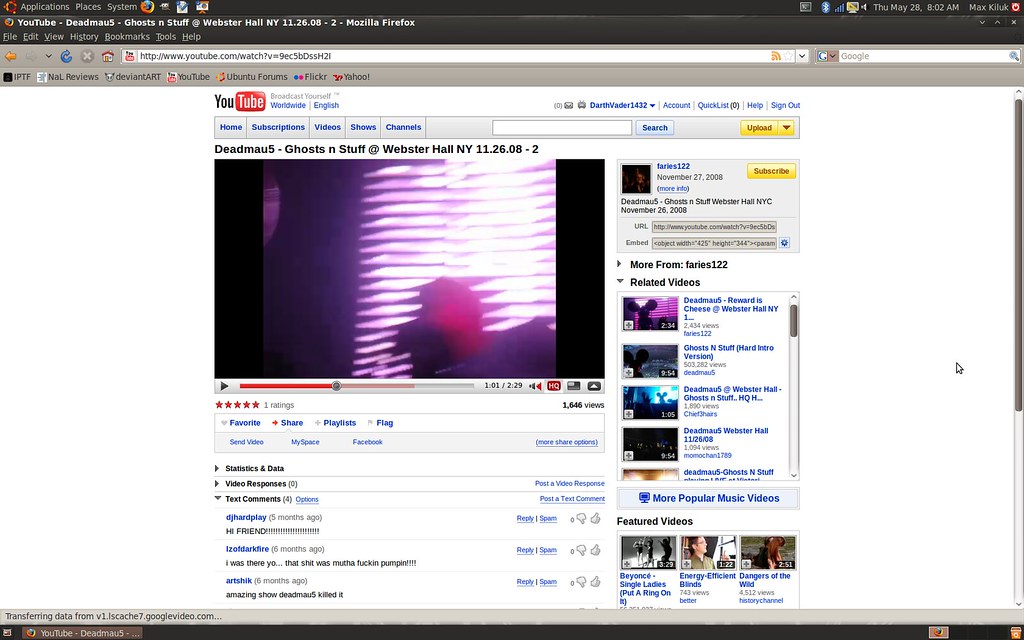Go back with the Firefox back arrow

coord(10,56)
